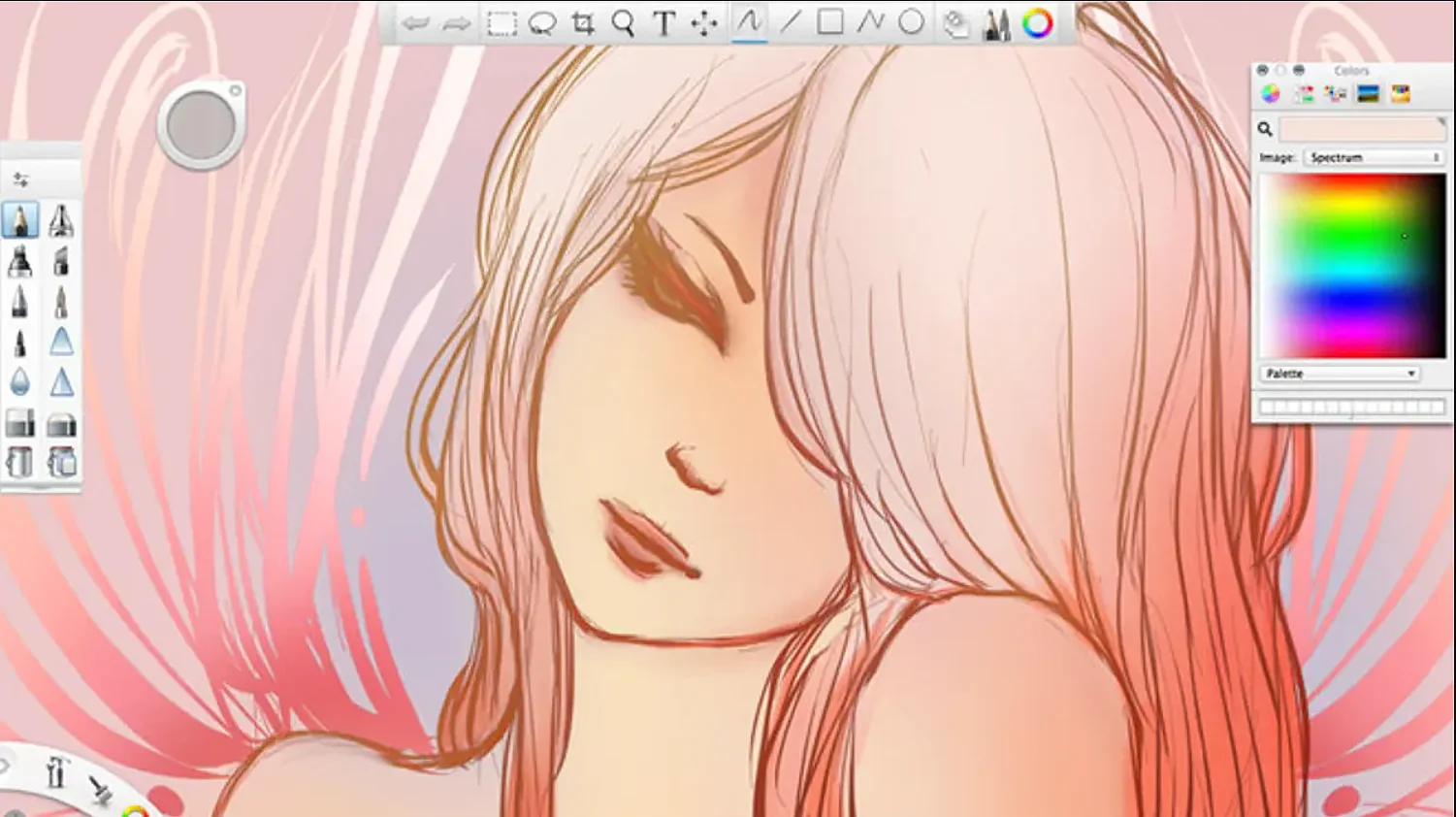Screen dimensions: 1456x817
Task: Select the polyline draw tool
Action: tap(870, 21)
